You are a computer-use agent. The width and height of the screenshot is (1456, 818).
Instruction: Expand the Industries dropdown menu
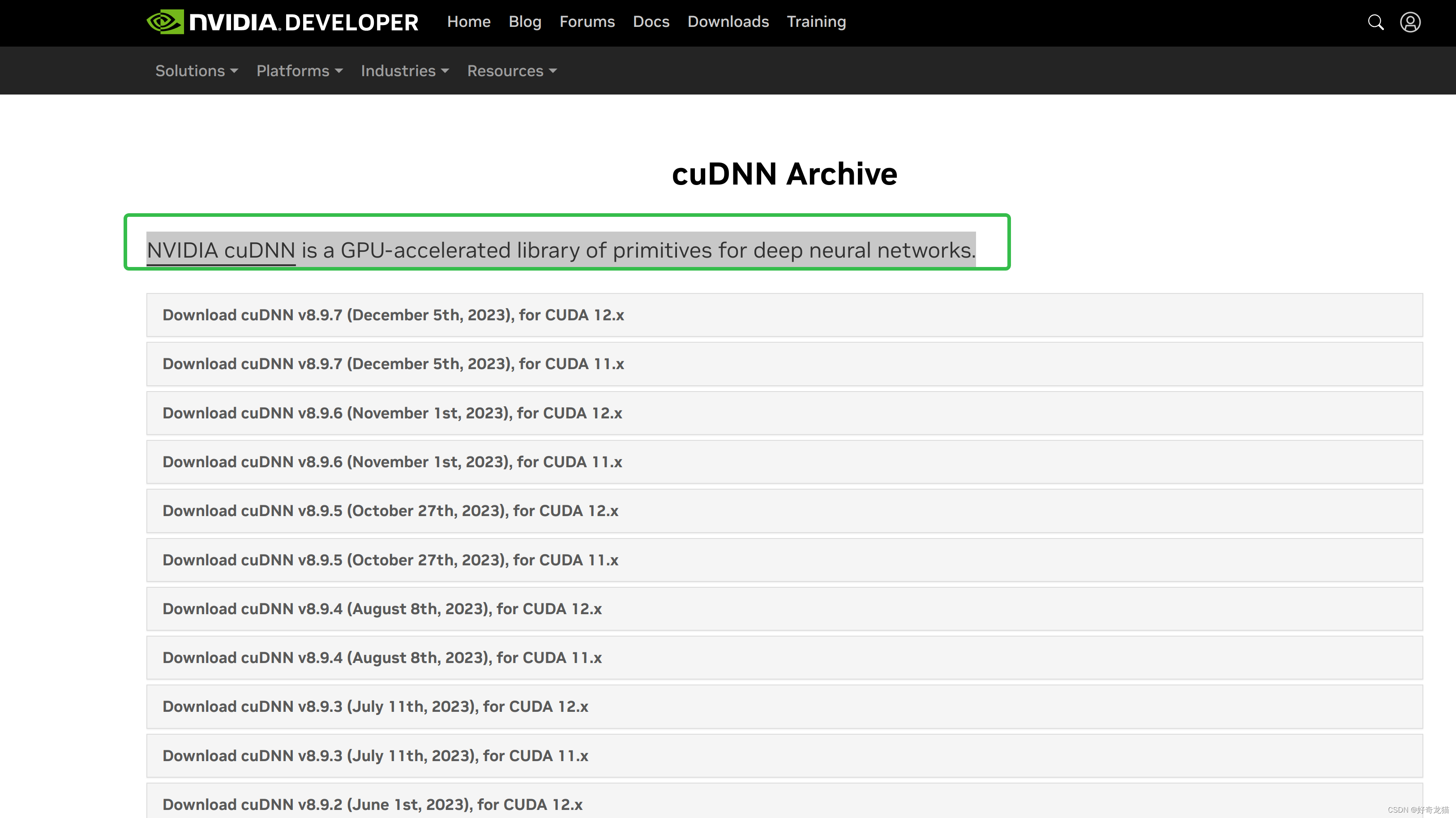405,71
